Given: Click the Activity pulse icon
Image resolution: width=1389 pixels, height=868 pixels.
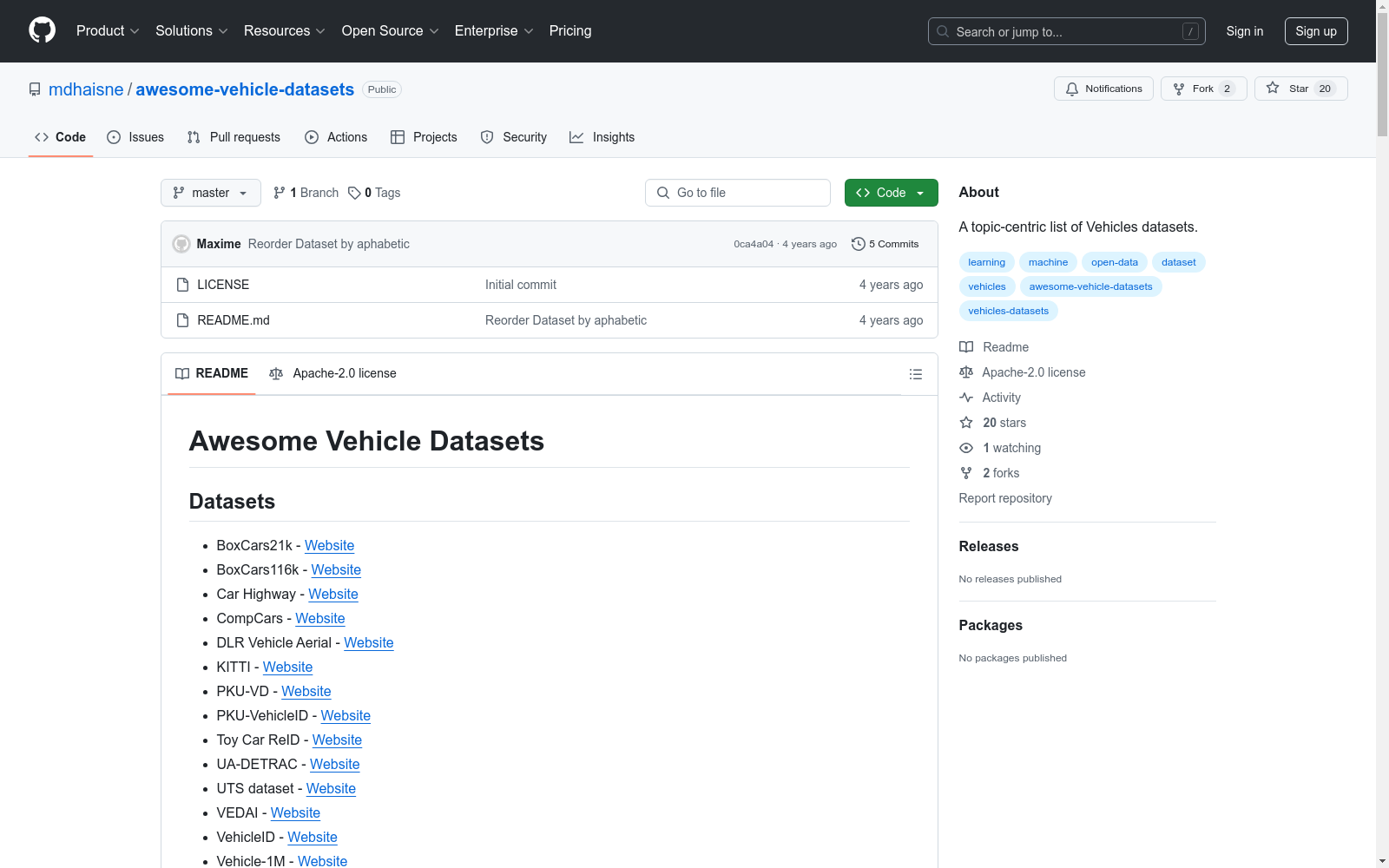Looking at the screenshot, I should tap(966, 398).
